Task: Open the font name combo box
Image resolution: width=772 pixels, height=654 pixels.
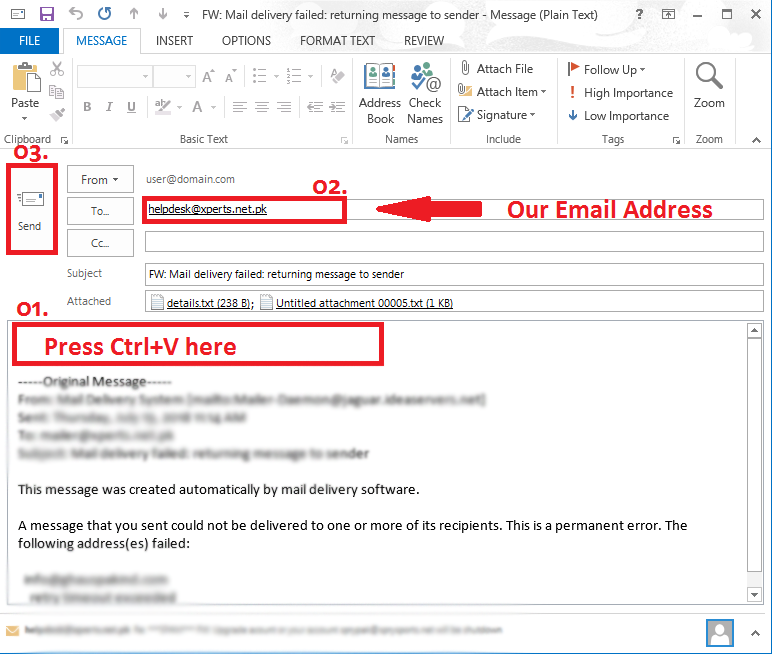Action: tap(114, 76)
